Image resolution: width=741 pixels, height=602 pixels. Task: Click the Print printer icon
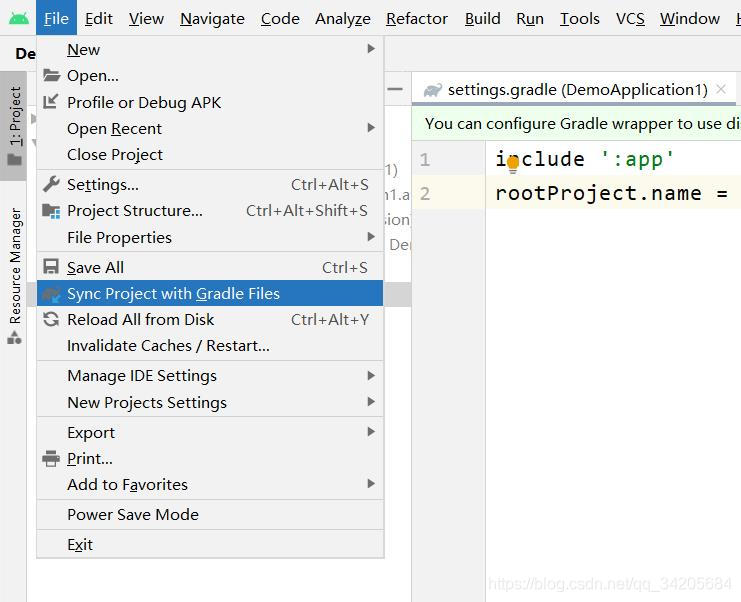click(51, 458)
